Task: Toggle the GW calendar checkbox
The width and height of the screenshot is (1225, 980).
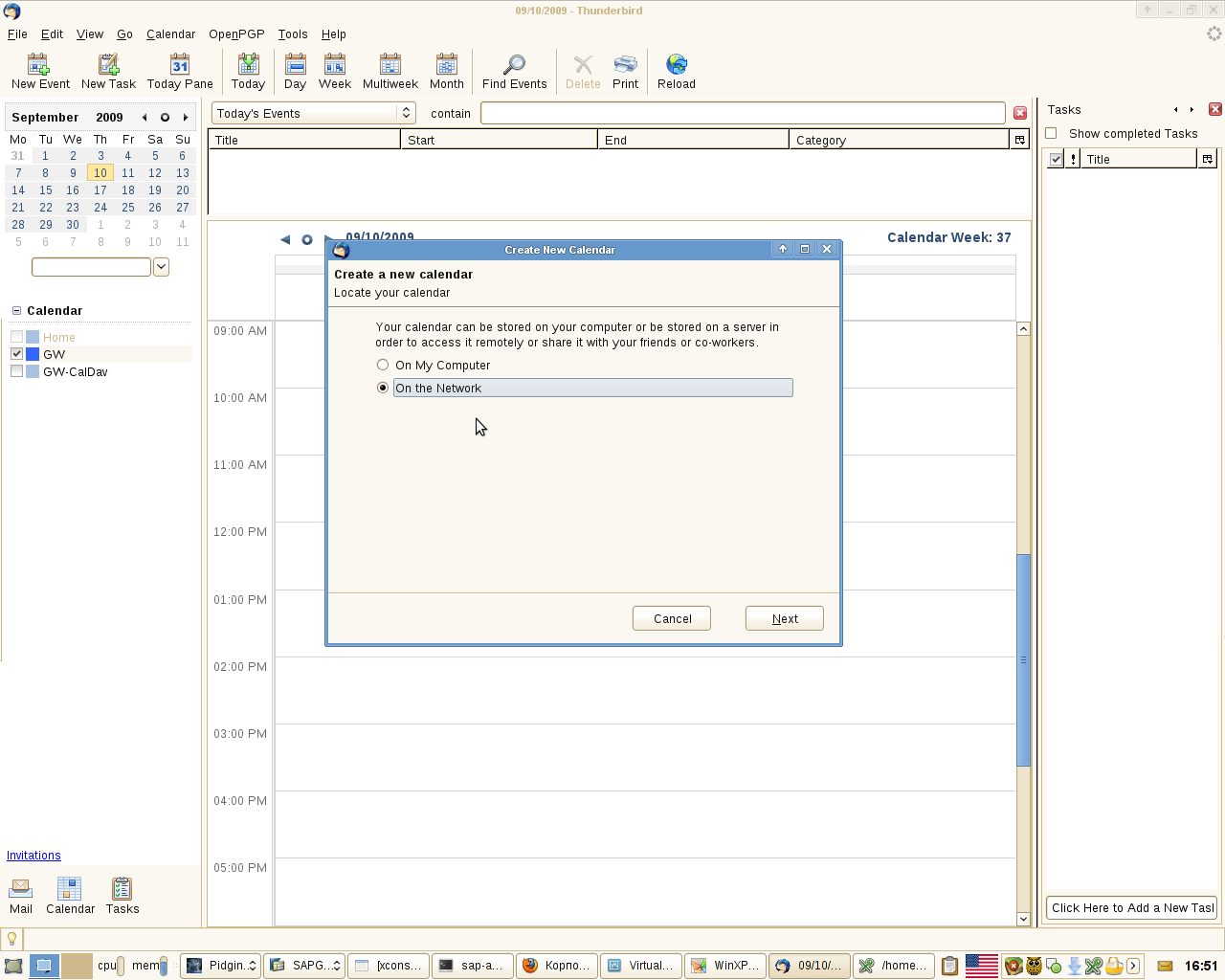Action: [x=16, y=354]
